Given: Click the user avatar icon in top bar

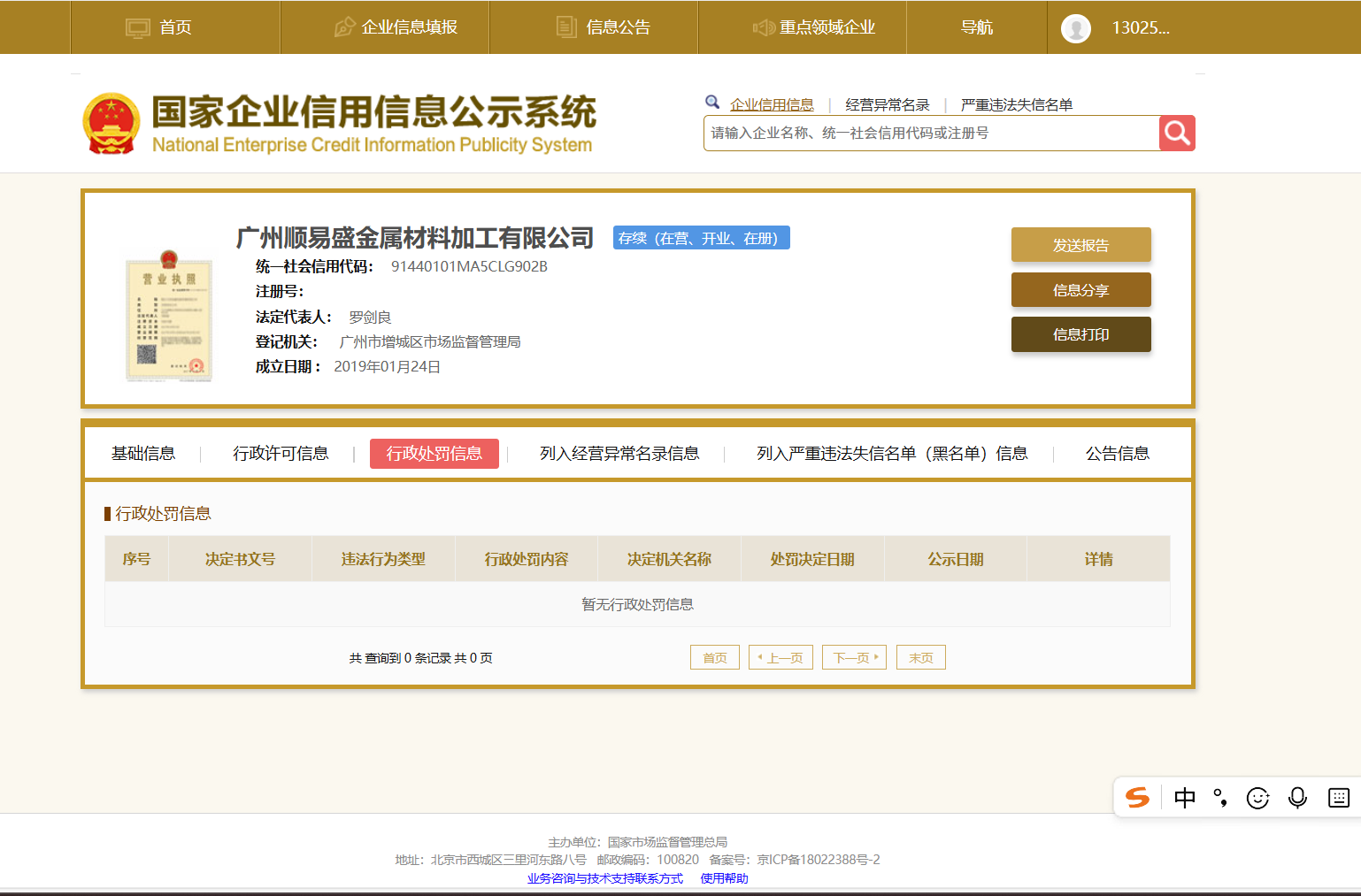Looking at the screenshot, I should click(1075, 28).
